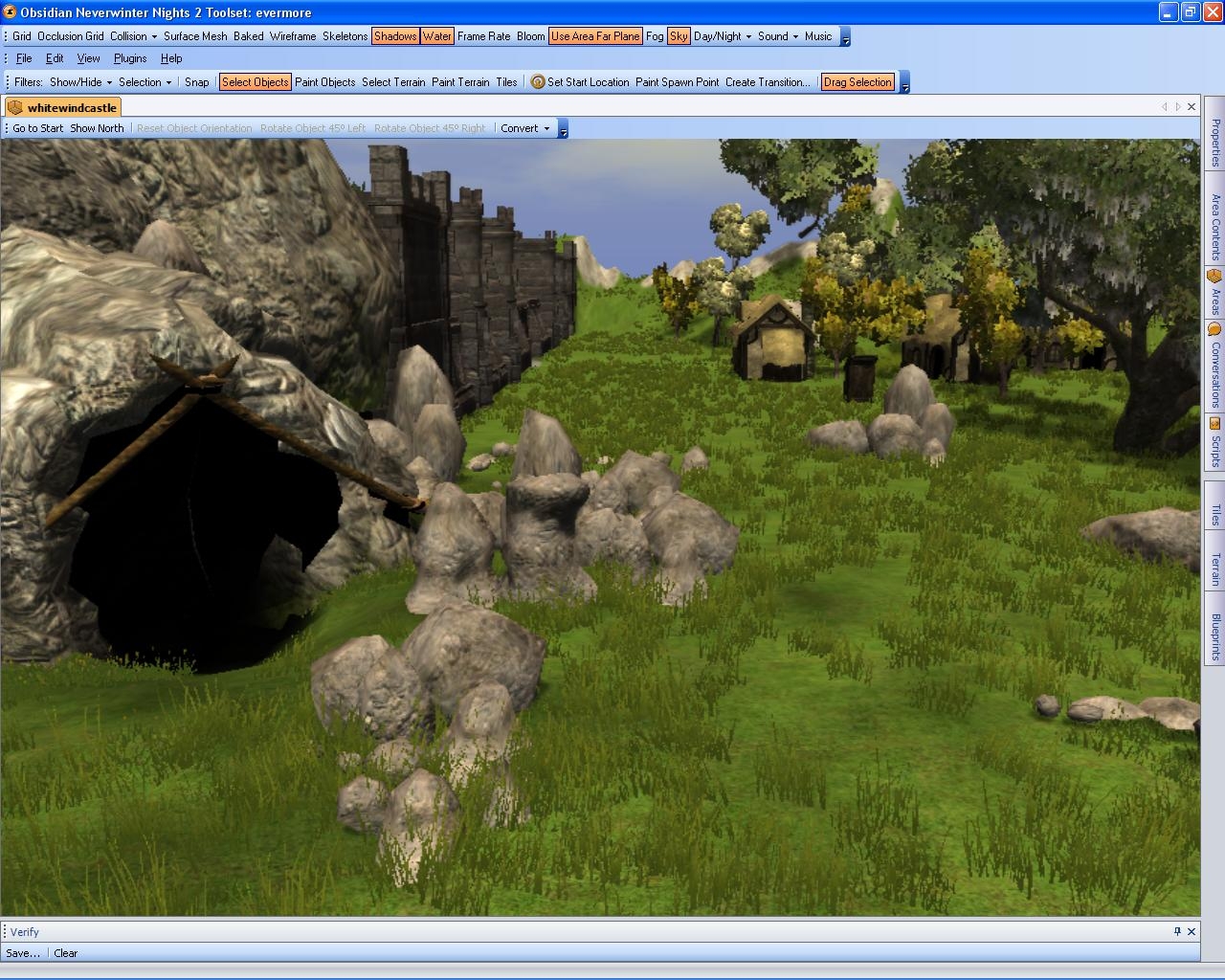The height and width of the screenshot is (980, 1225).
Task: Close the whitewindcastle document with X
Action: tap(1192, 107)
